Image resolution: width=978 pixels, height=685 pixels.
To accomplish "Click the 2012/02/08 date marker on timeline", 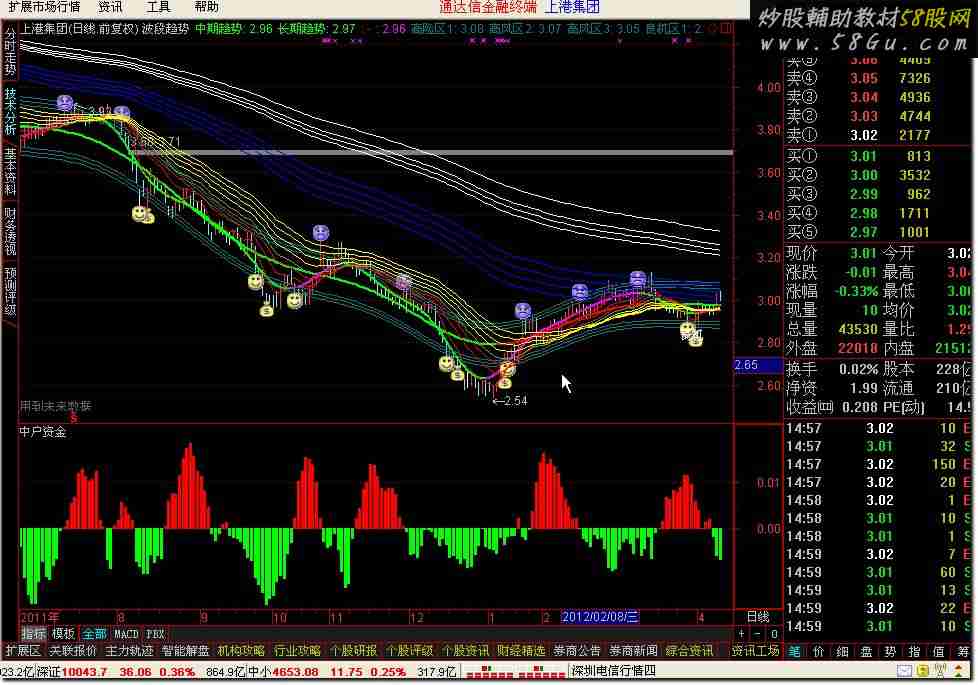I will [600, 617].
